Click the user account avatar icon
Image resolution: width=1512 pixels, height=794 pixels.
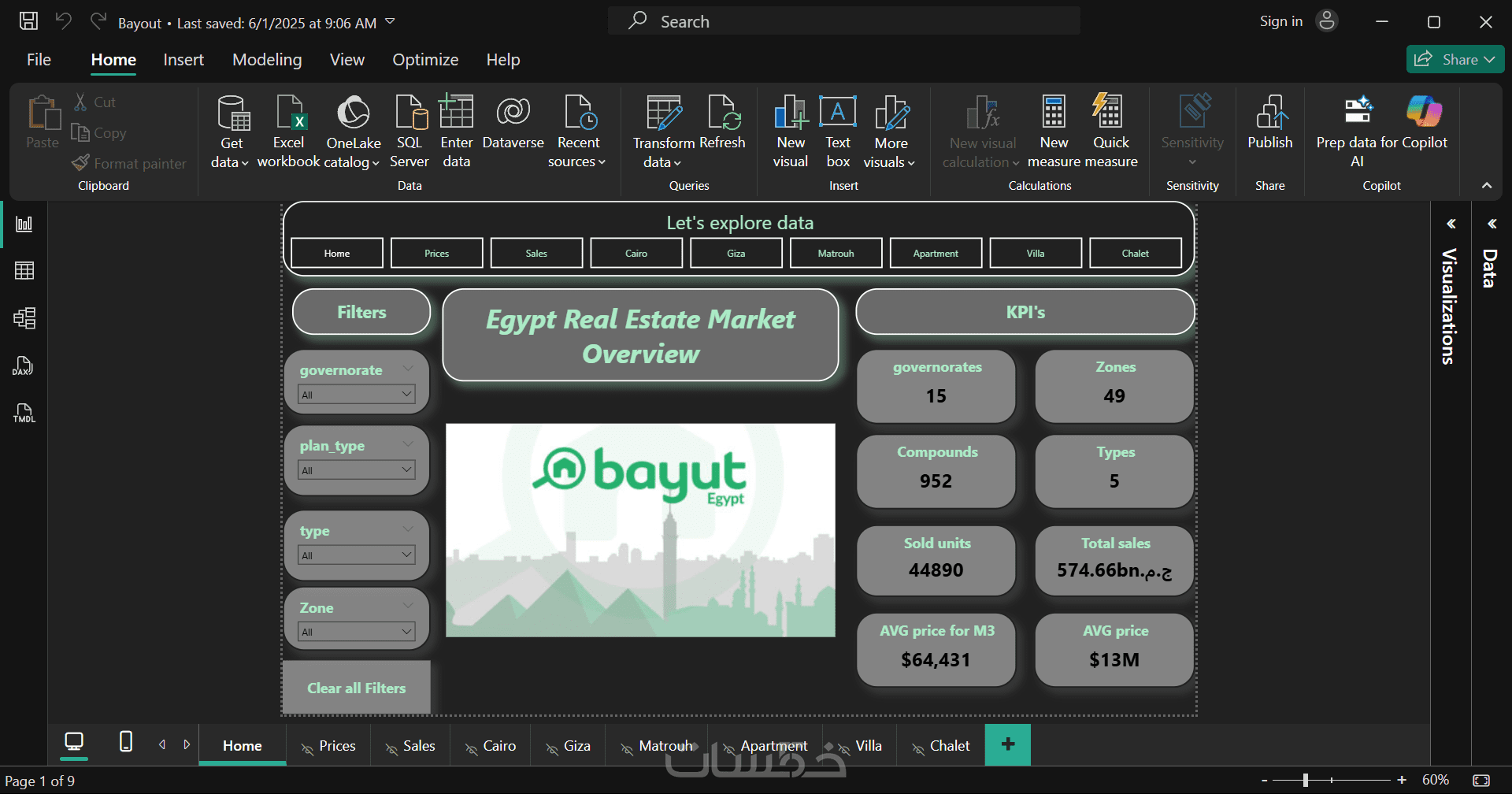[1327, 21]
